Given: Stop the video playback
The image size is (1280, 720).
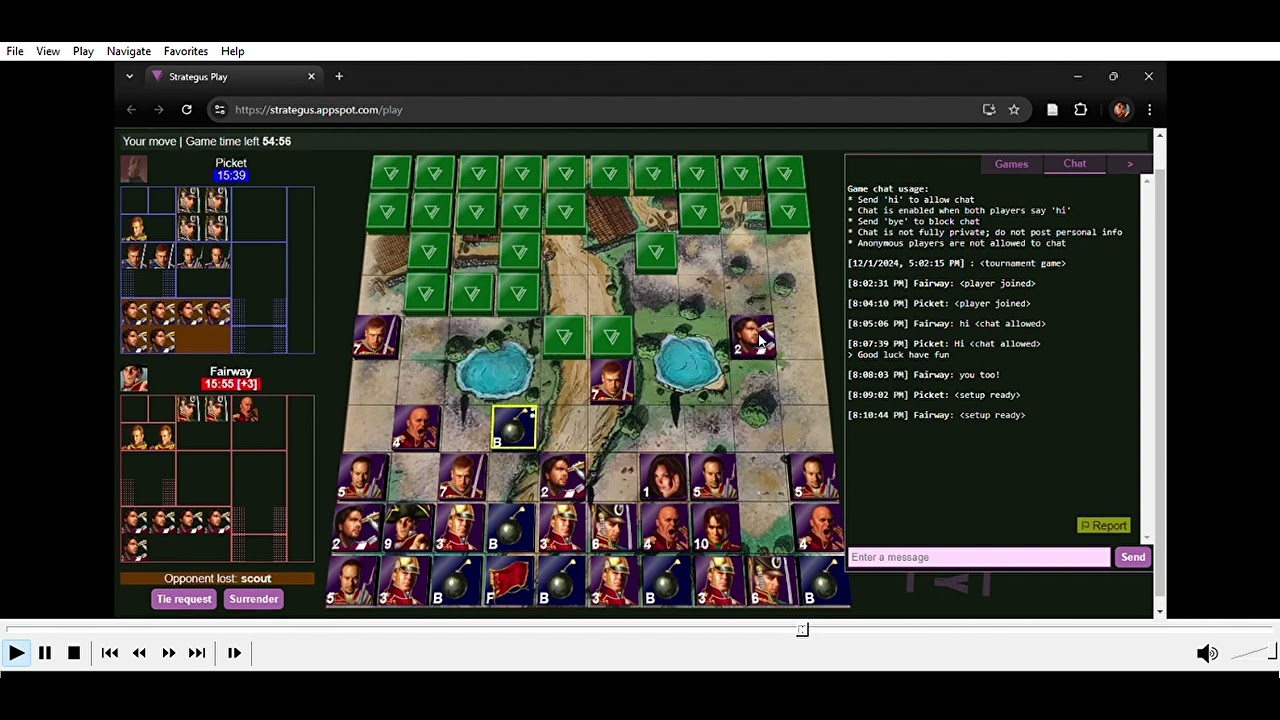Looking at the screenshot, I should [74, 653].
